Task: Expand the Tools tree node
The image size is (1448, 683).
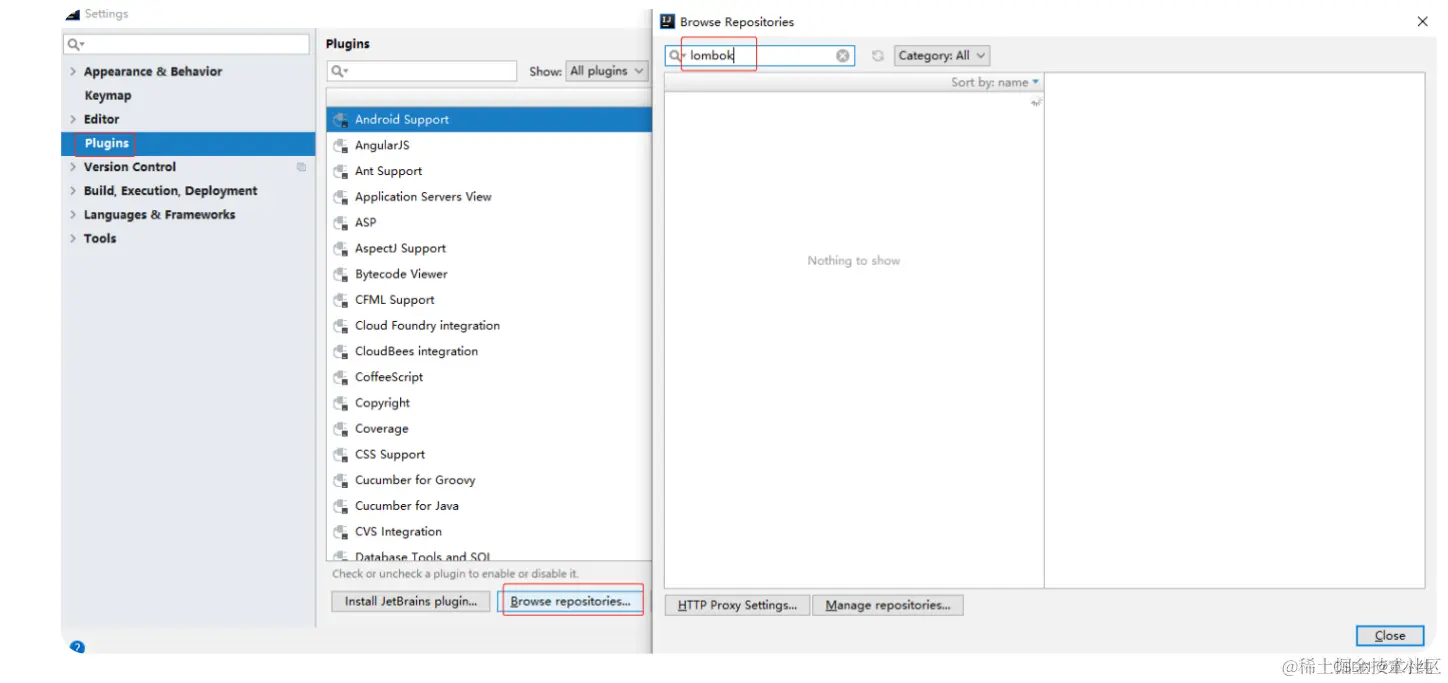Action: [x=73, y=239]
